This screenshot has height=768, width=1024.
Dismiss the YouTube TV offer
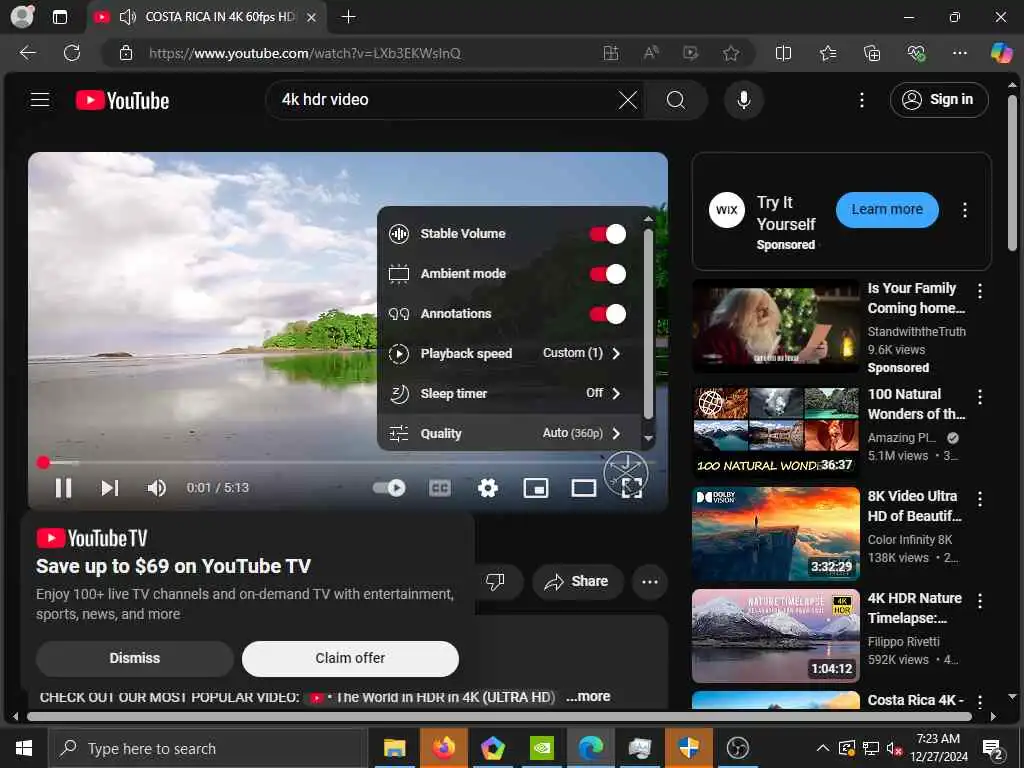pos(135,658)
